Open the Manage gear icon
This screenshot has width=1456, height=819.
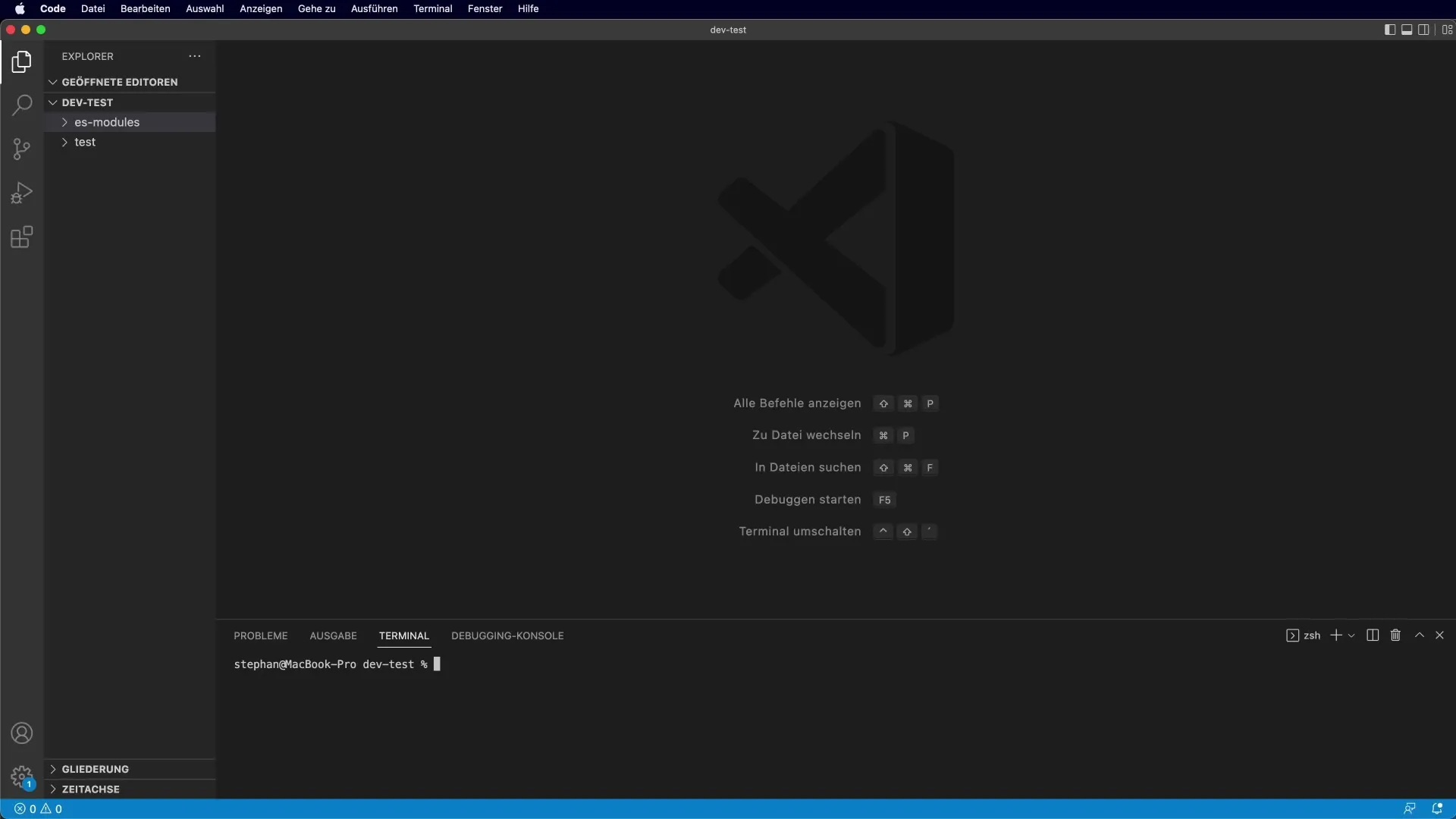pos(22,777)
